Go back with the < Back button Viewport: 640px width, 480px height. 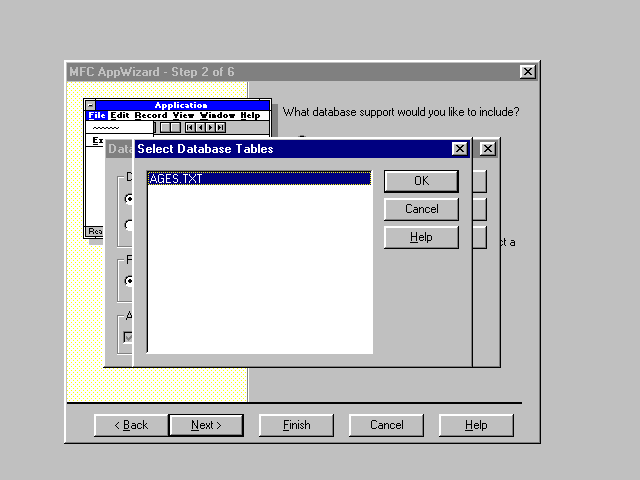pyautogui.click(x=130, y=425)
